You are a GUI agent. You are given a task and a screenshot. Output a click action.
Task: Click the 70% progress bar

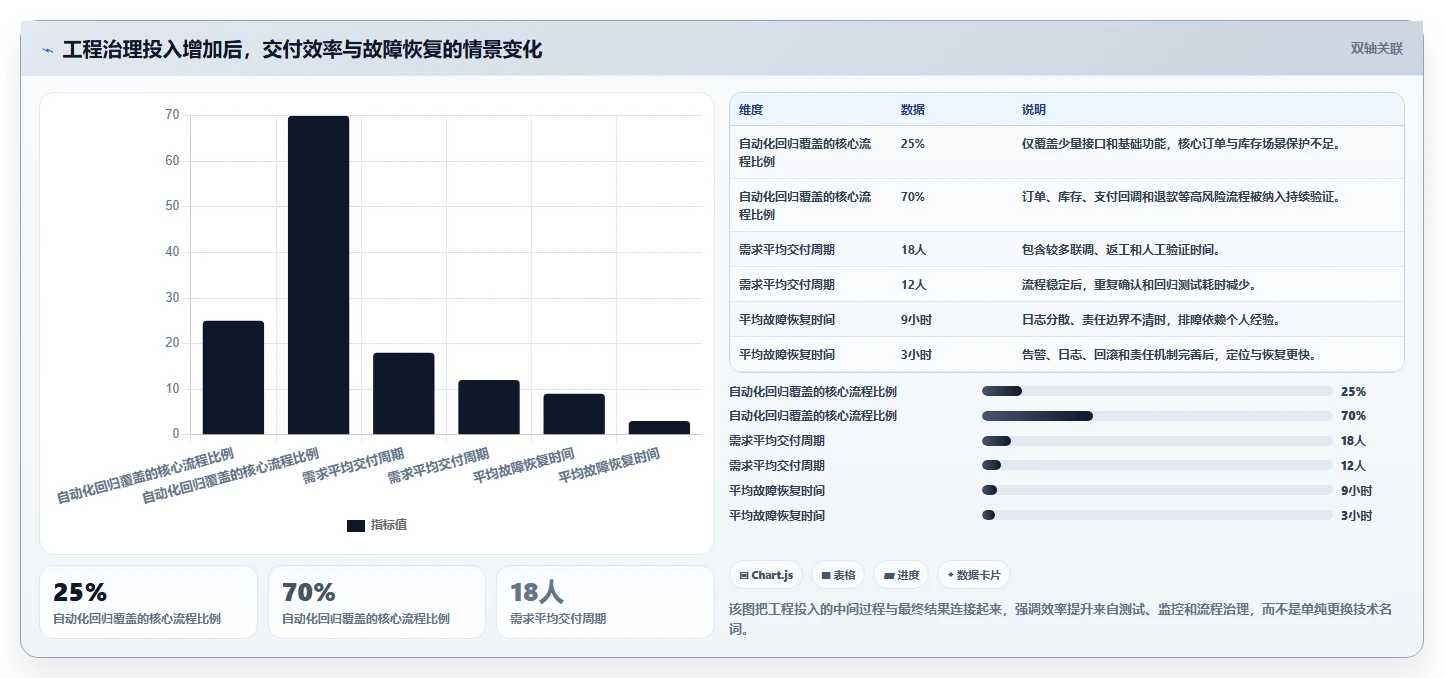(1157, 415)
